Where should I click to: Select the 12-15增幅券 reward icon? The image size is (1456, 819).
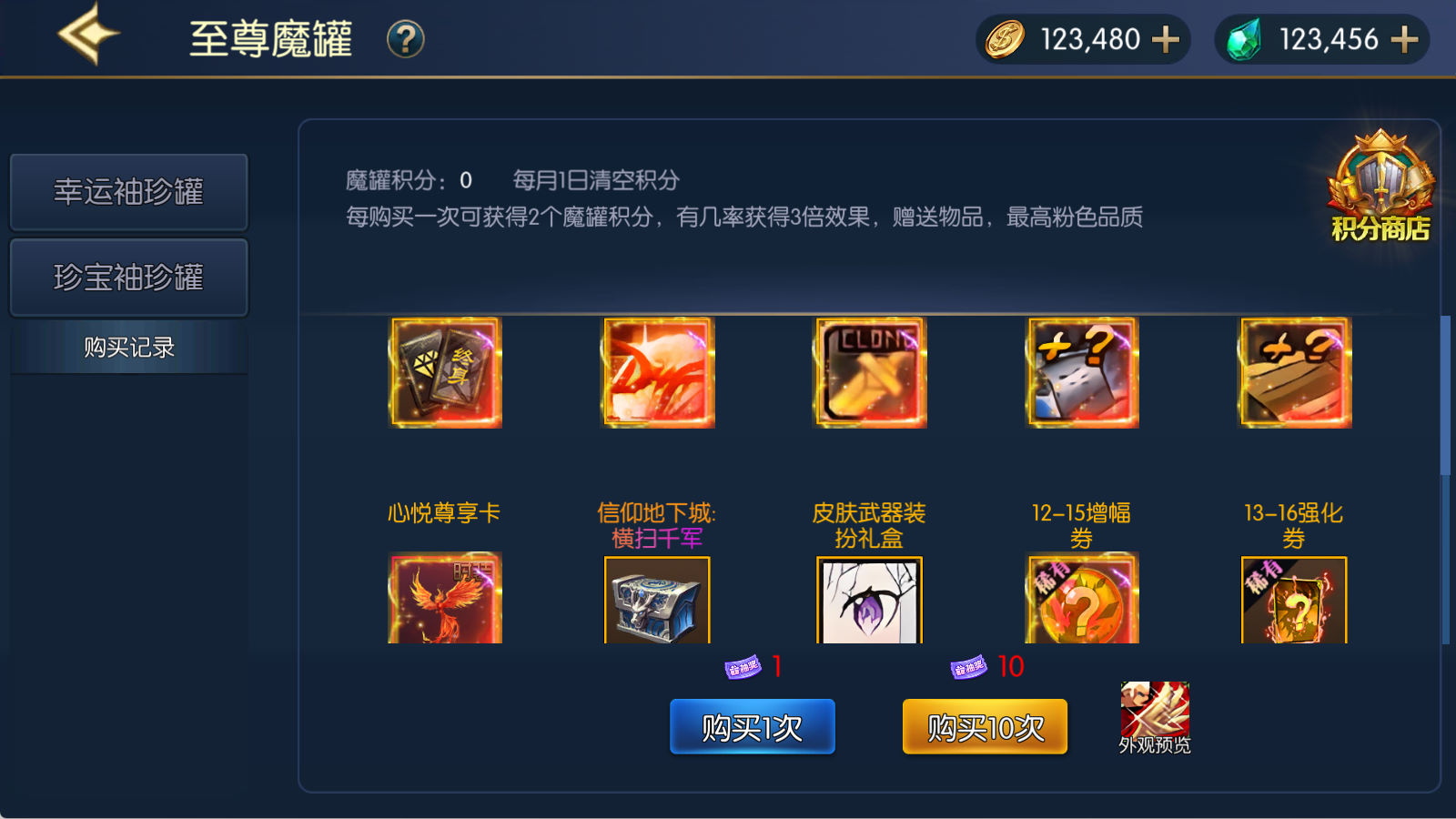(1082, 372)
